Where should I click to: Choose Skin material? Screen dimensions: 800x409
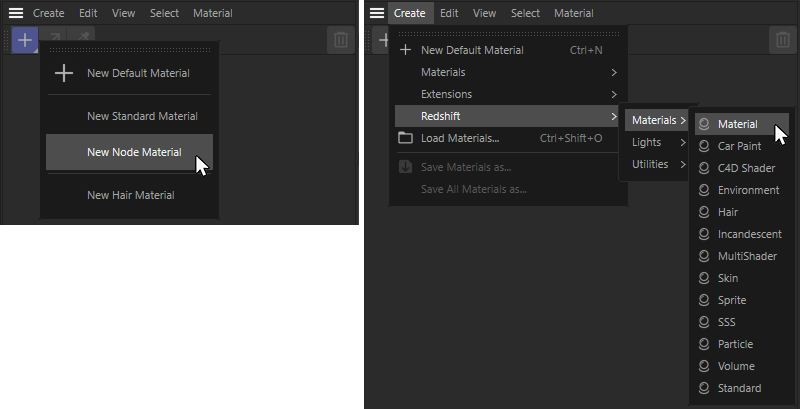742,278
